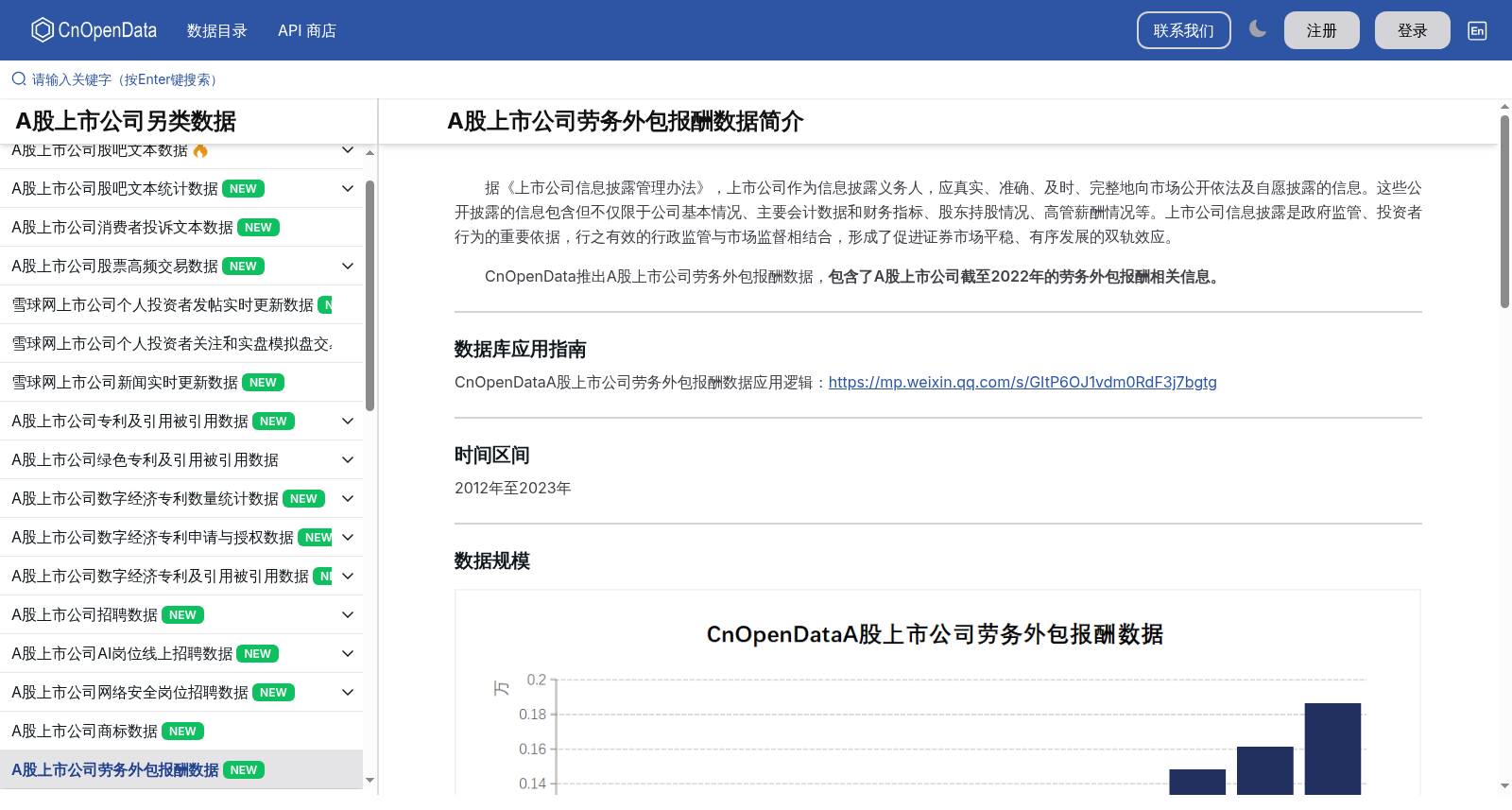
Task: Click the main page scrollbar thumb
Action: (x=1504, y=211)
